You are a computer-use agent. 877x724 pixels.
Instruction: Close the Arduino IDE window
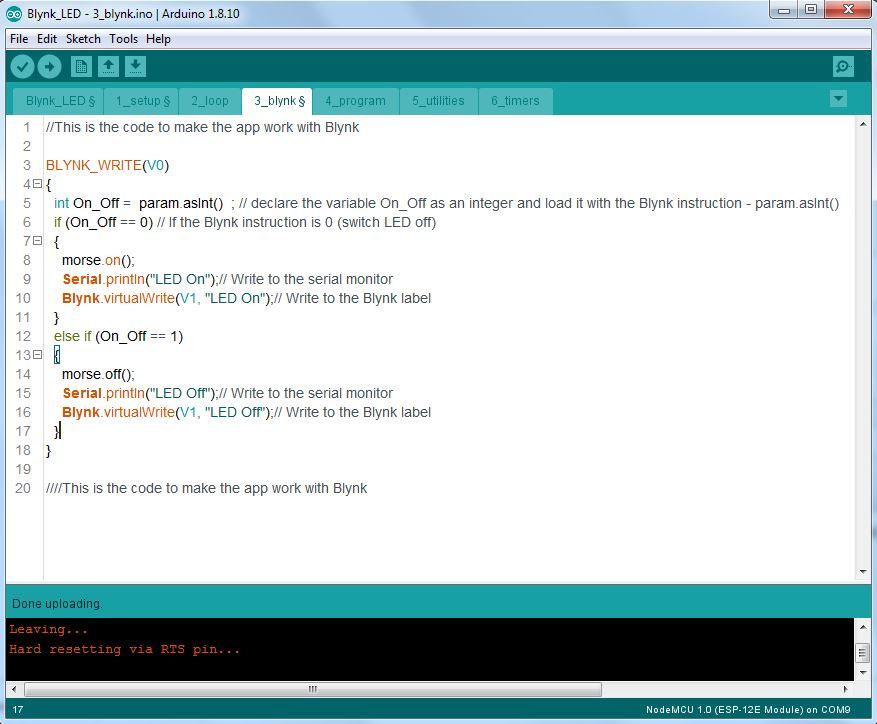point(848,10)
